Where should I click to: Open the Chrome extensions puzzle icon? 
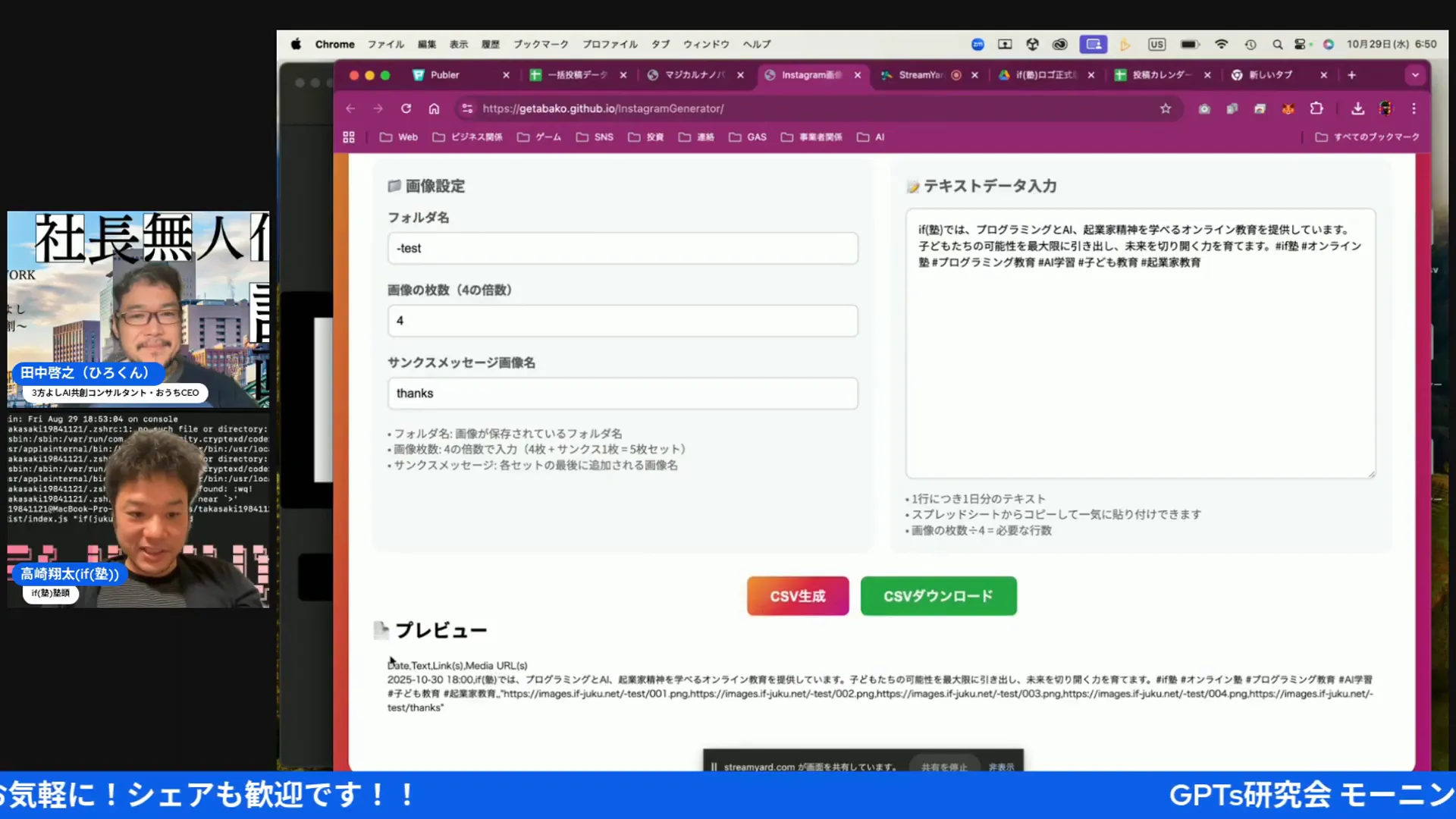tap(1316, 108)
